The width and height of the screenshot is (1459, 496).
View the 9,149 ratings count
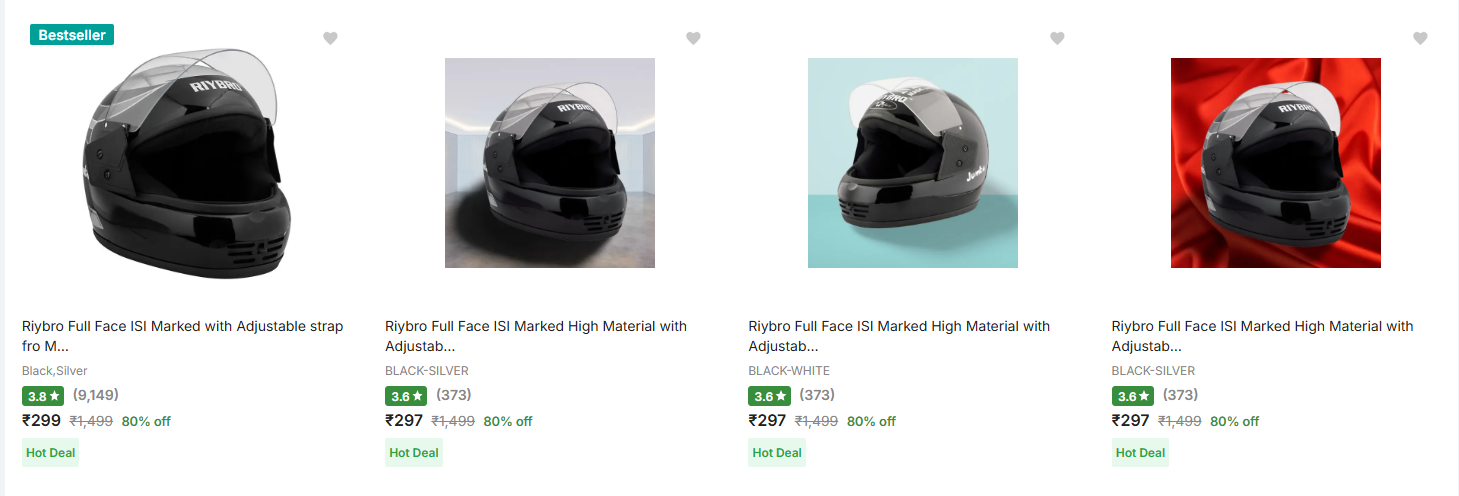coord(96,395)
